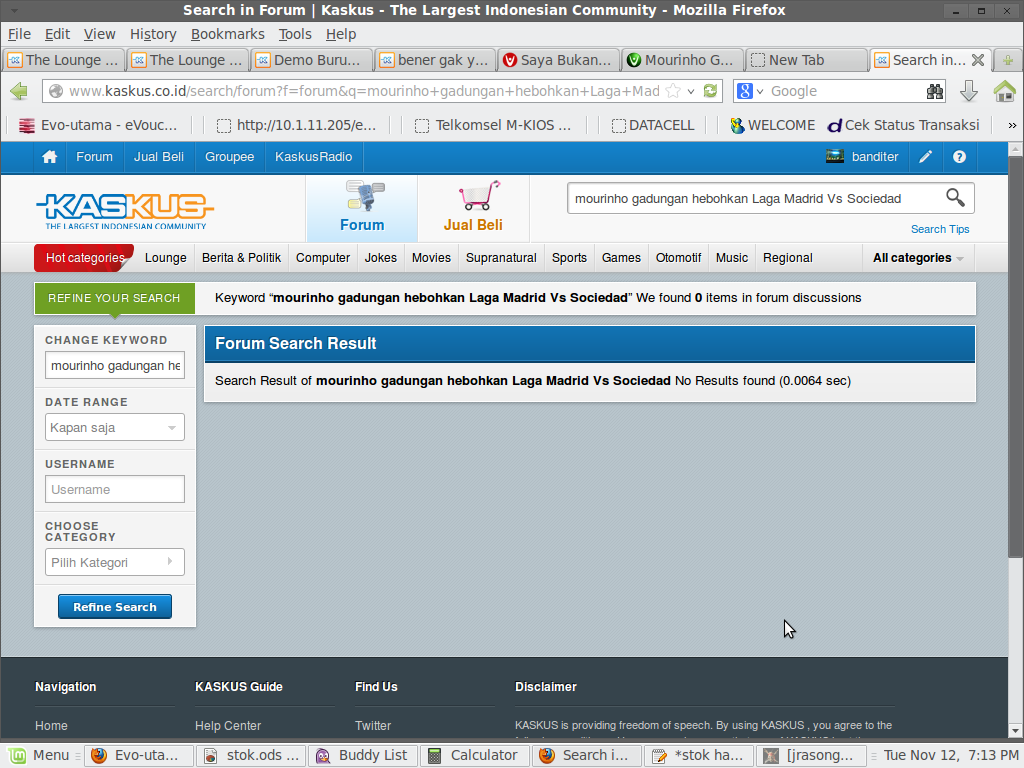Click the banditer user avatar
The height and width of the screenshot is (768, 1024).
(x=835, y=157)
